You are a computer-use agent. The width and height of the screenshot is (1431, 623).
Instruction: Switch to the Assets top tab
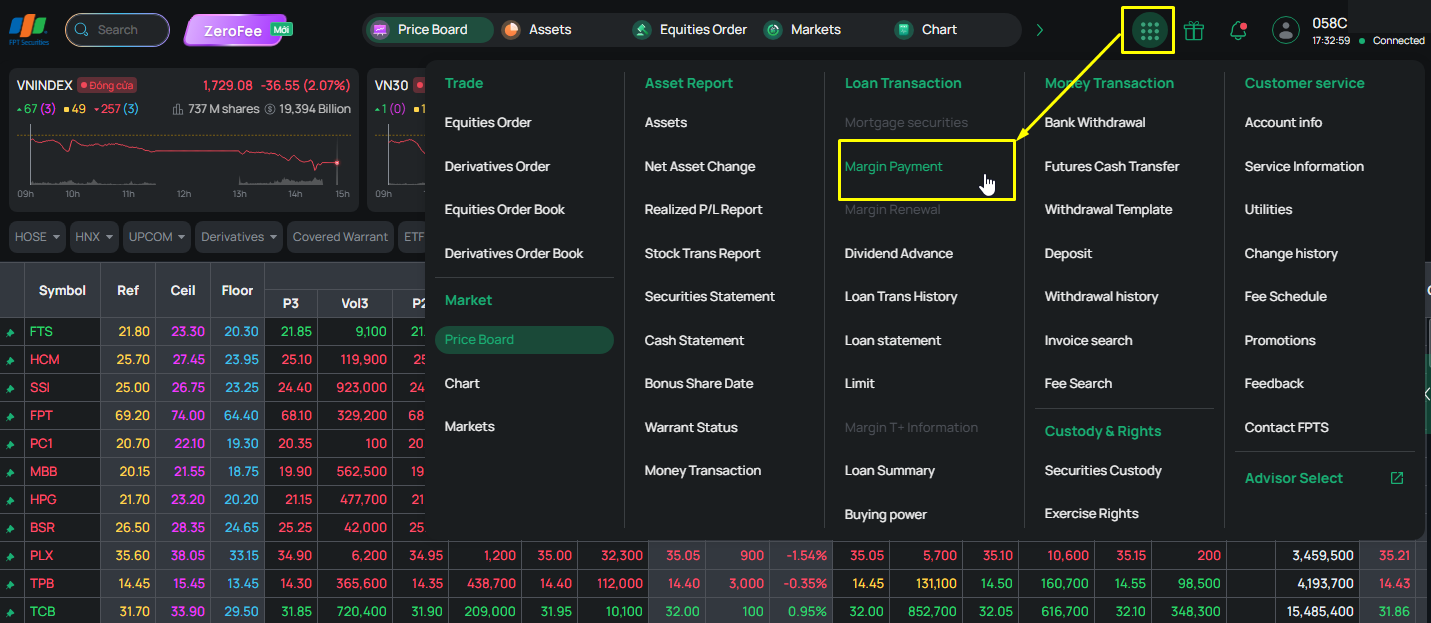pyautogui.click(x=537, y=30)
